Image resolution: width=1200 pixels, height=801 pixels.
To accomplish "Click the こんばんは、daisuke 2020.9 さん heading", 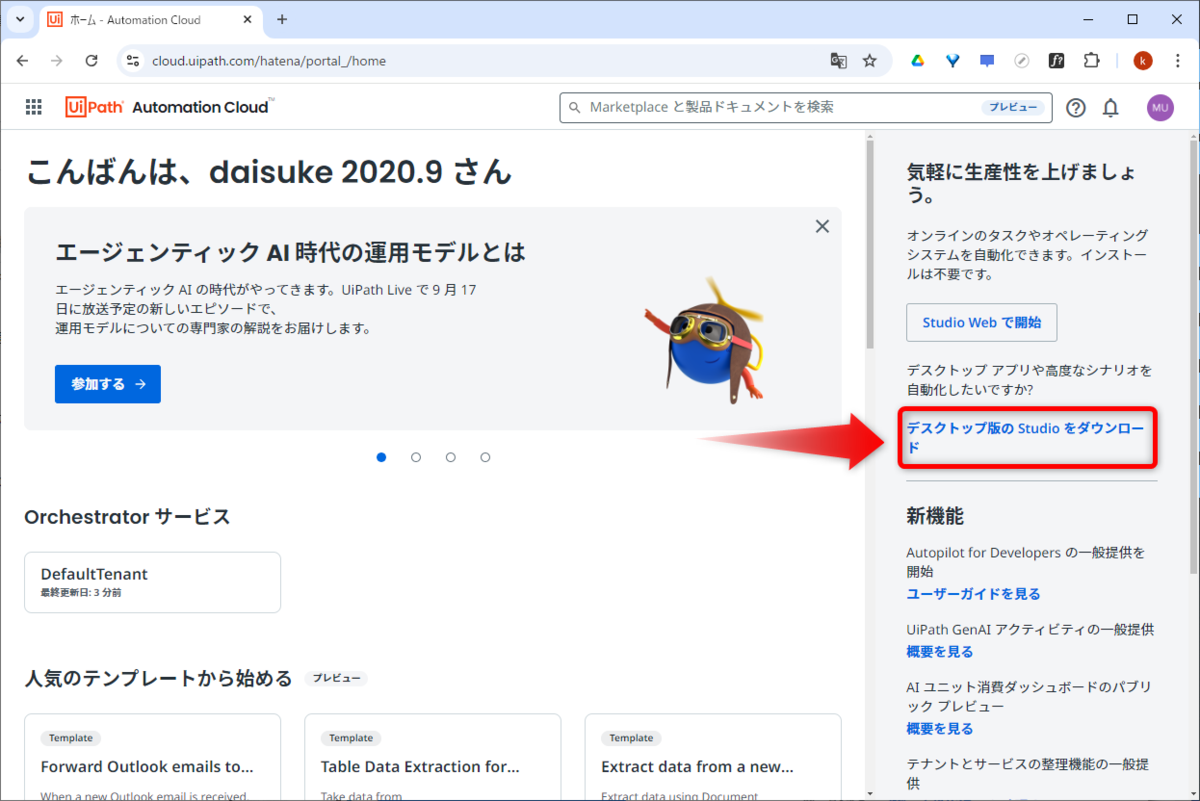I will click(x=268, y=172).
